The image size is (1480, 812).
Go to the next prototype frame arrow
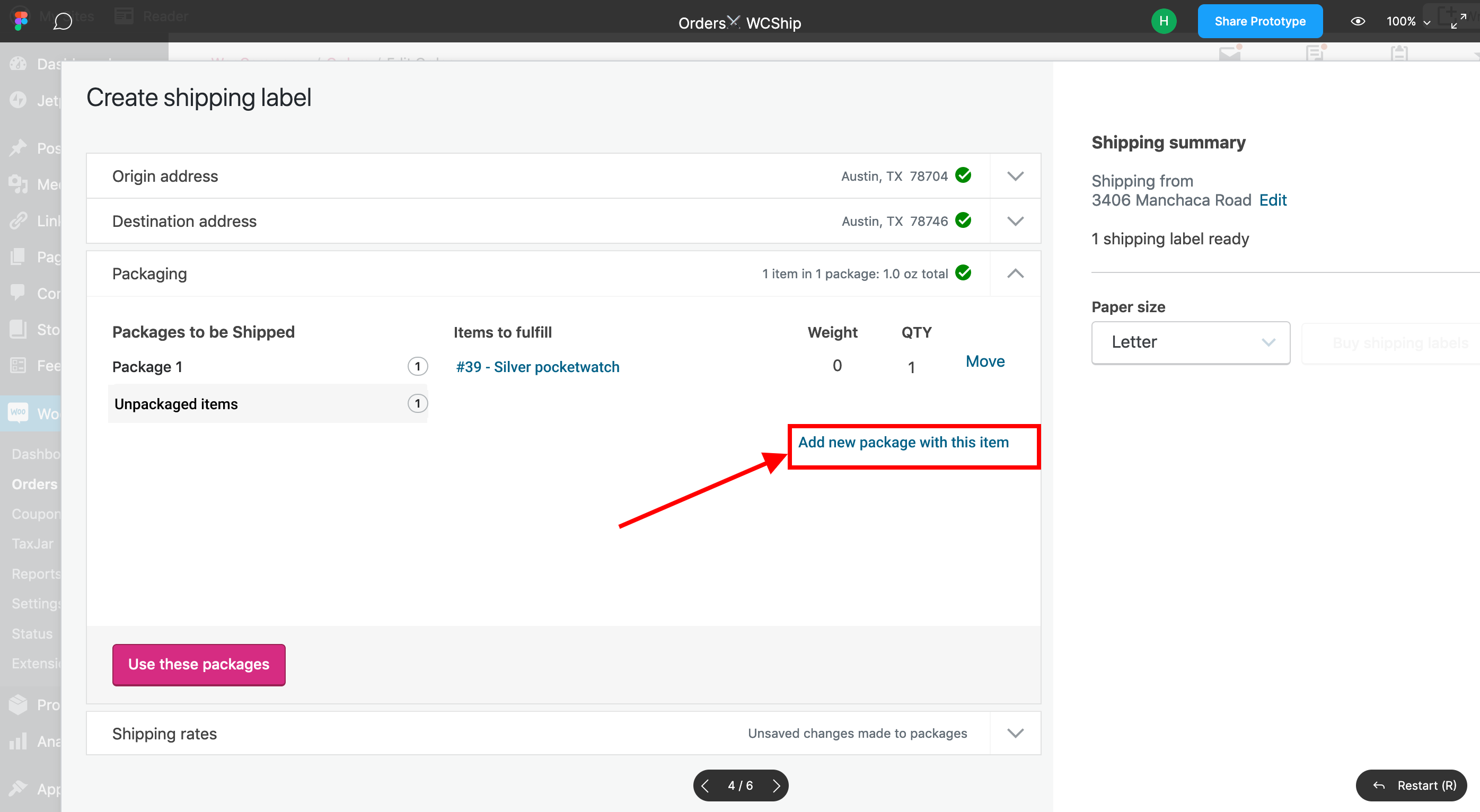click(777, 785)
